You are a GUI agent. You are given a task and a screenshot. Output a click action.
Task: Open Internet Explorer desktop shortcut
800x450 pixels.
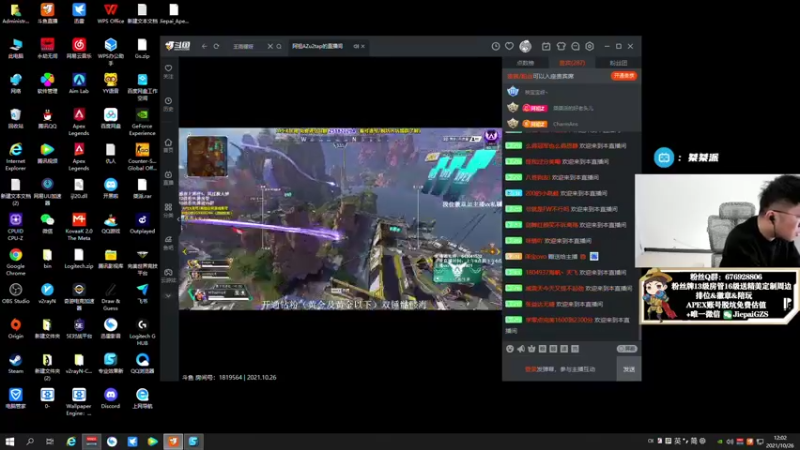click(15, 157)
